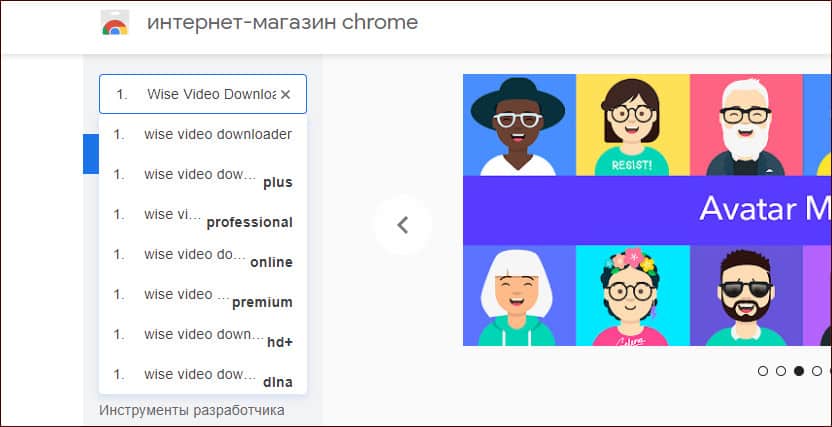This screenshot has width=832, height=427.
Task: Open the интернет-магазин chrome title link
Action: point(282,22)
